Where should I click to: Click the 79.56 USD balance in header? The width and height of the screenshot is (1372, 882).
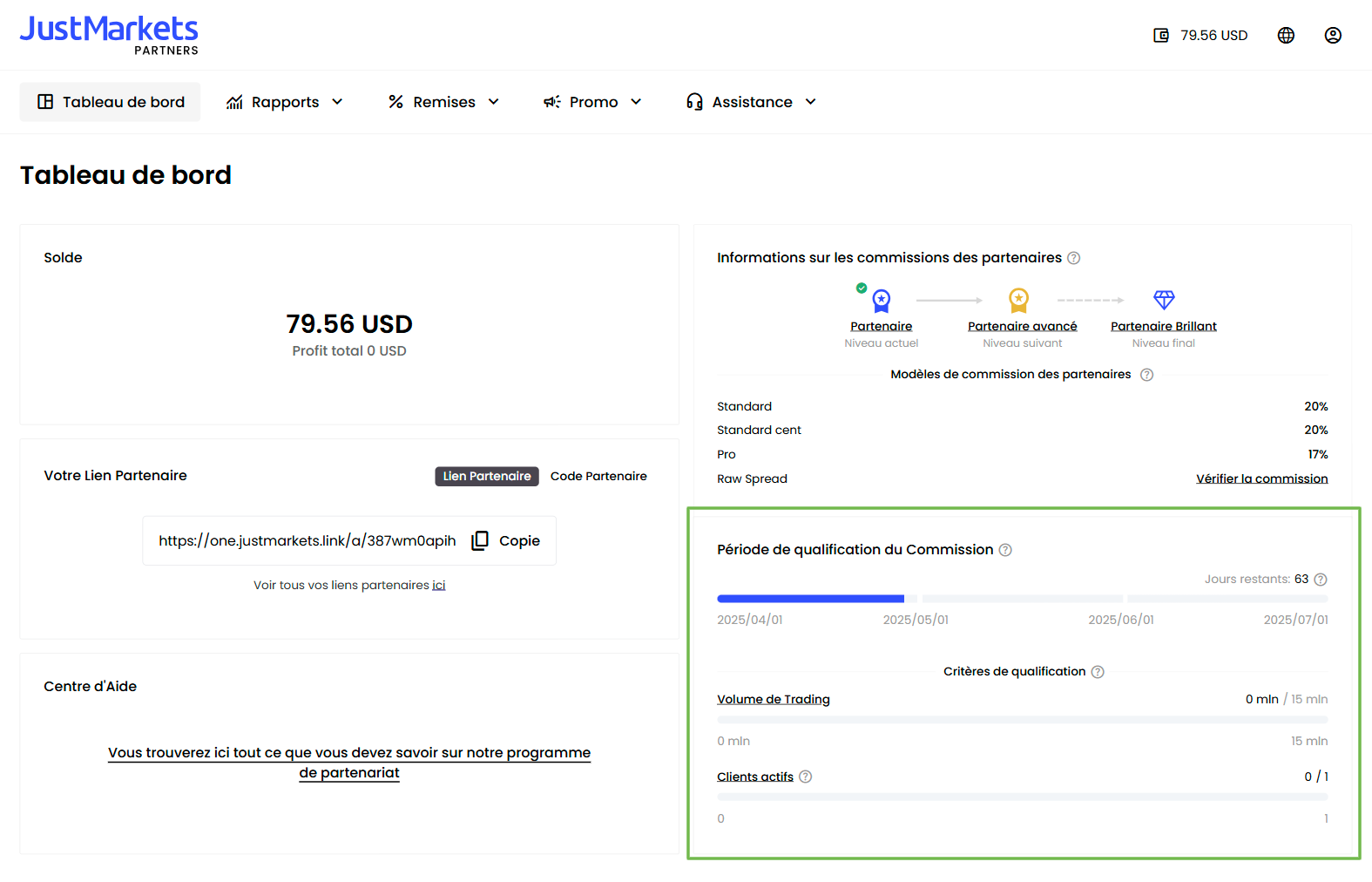1213,35
